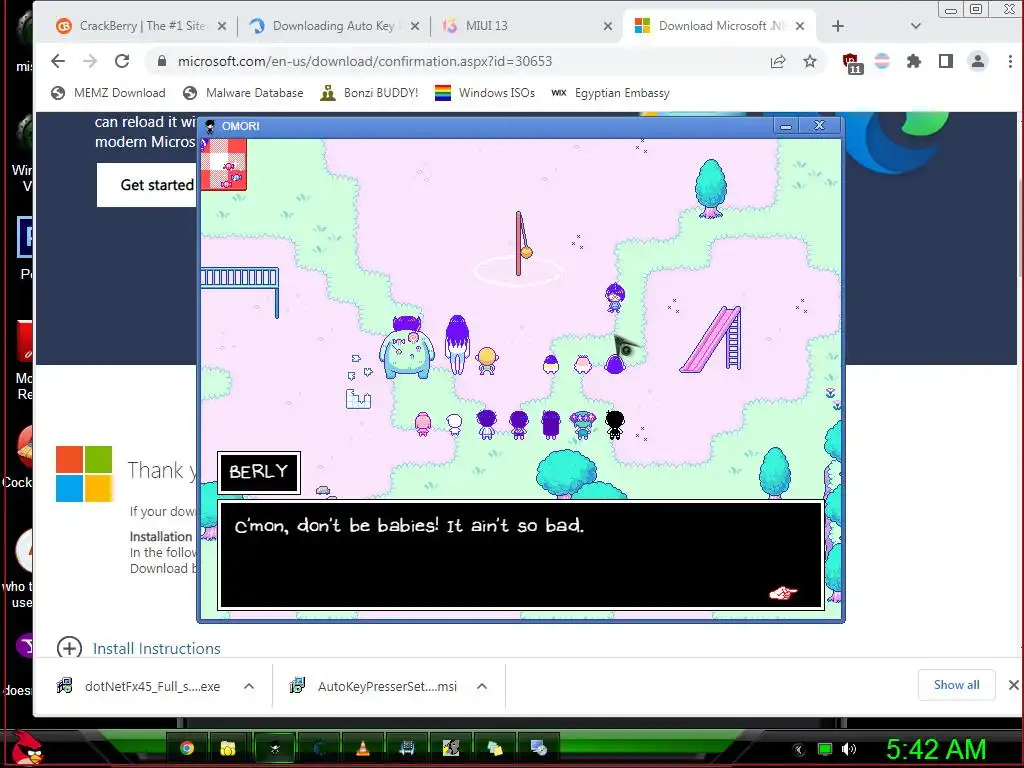This screenshot has width=1024, height=768.
Task: Open Malware Database bookmark
Action: tap(243, 93)
